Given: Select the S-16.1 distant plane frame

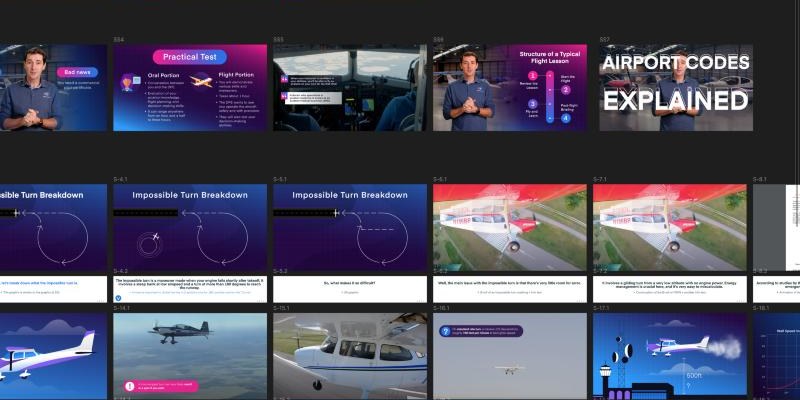Looking at the screenshot, I should pyautogui.click(x=510, y=356).
